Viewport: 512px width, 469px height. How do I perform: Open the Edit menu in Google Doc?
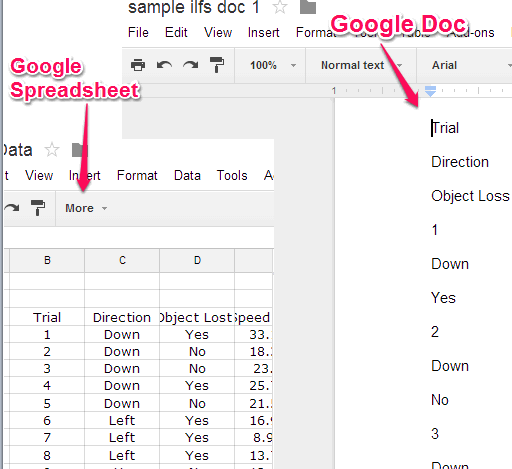pyautogui.click(x=176, y=33)
